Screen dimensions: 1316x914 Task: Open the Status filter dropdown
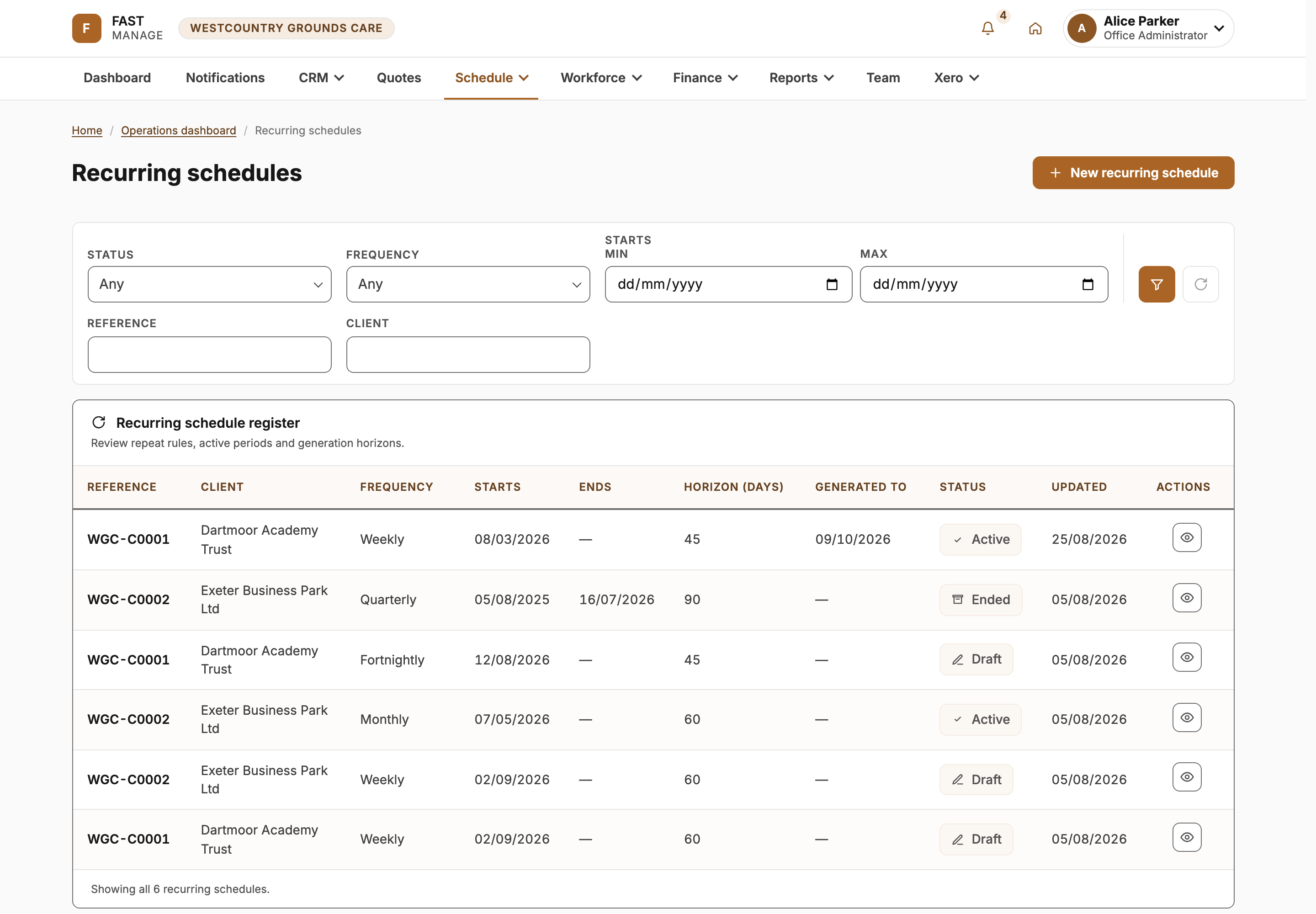pos(210,284)
